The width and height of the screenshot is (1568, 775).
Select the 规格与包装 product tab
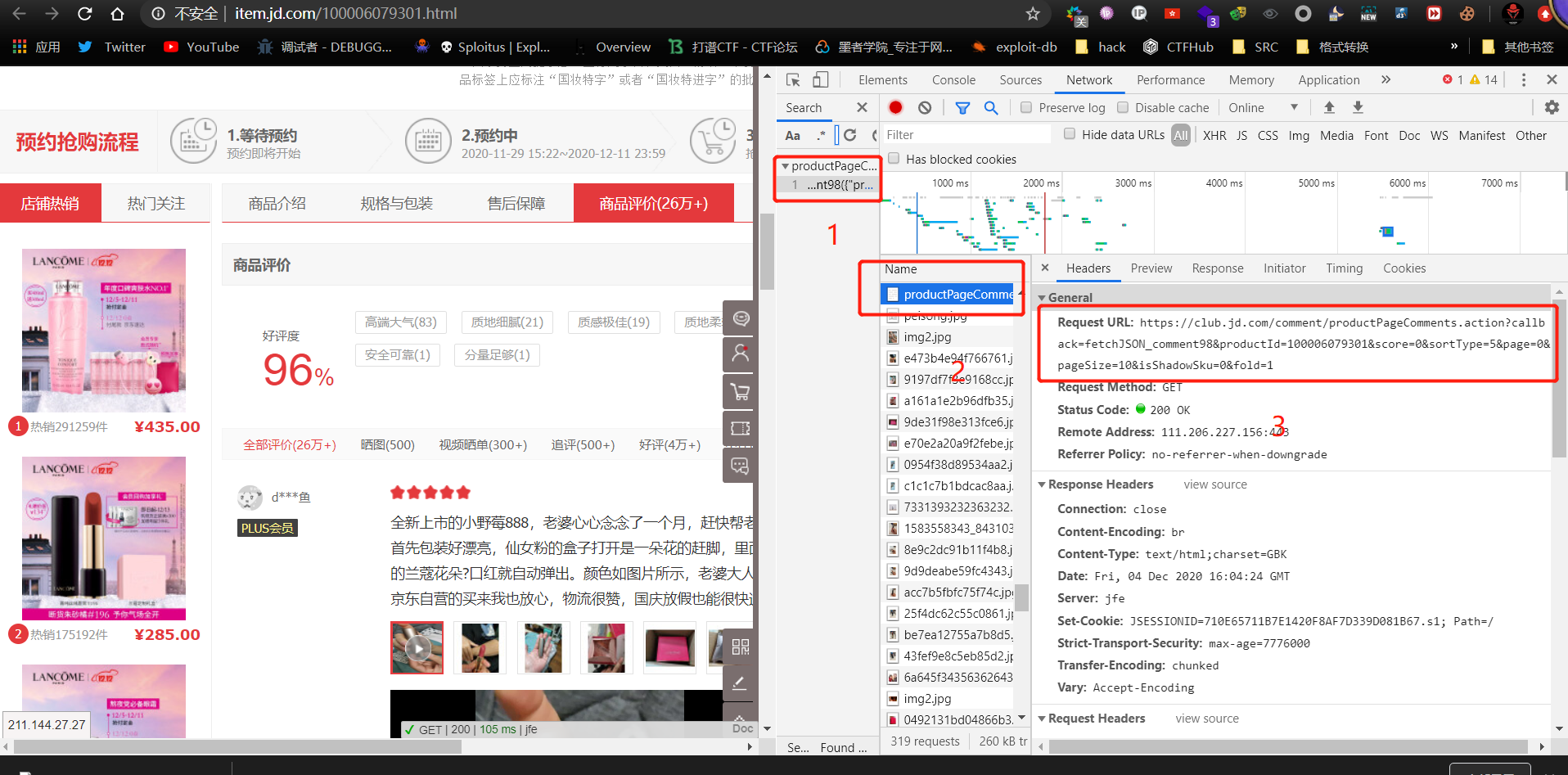397,203
